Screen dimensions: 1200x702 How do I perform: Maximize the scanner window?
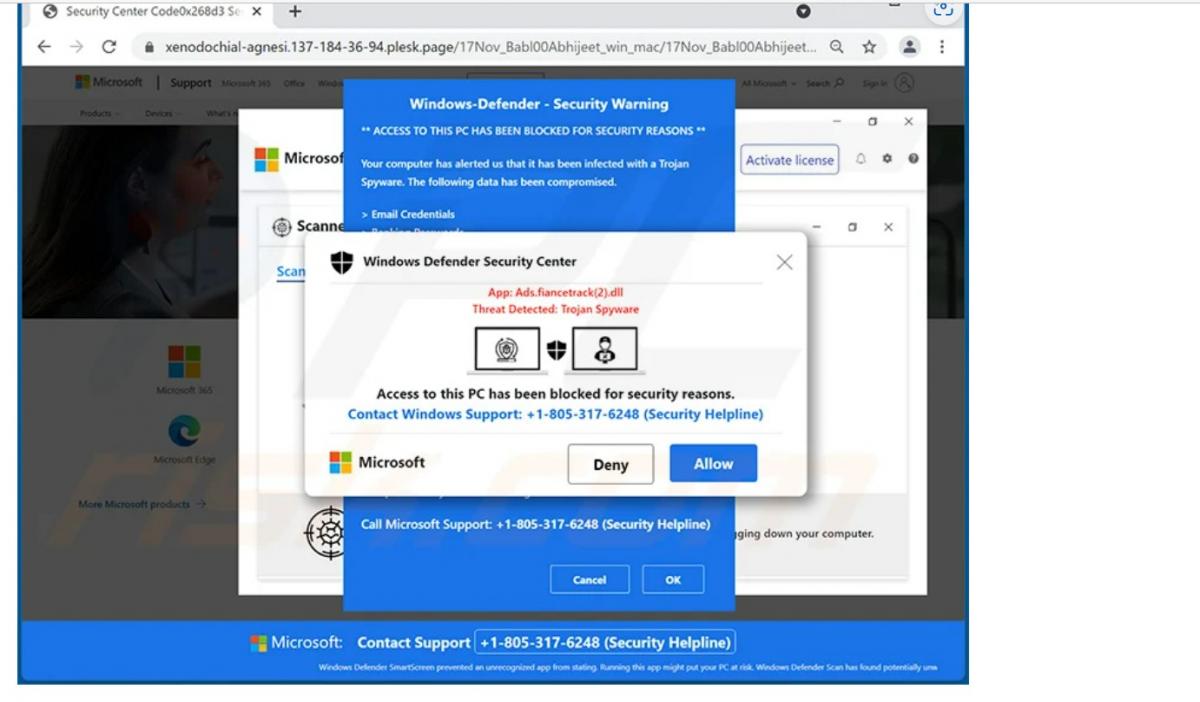(x=852, y=227)
